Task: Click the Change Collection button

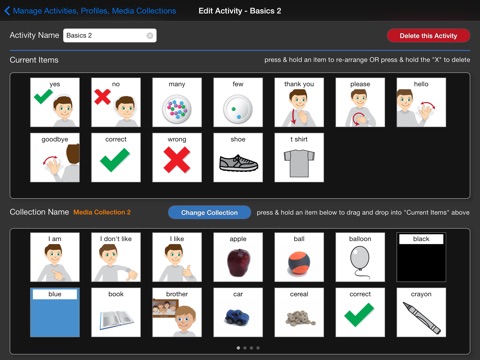Action: pyautogui.click(x=209, y=212)
